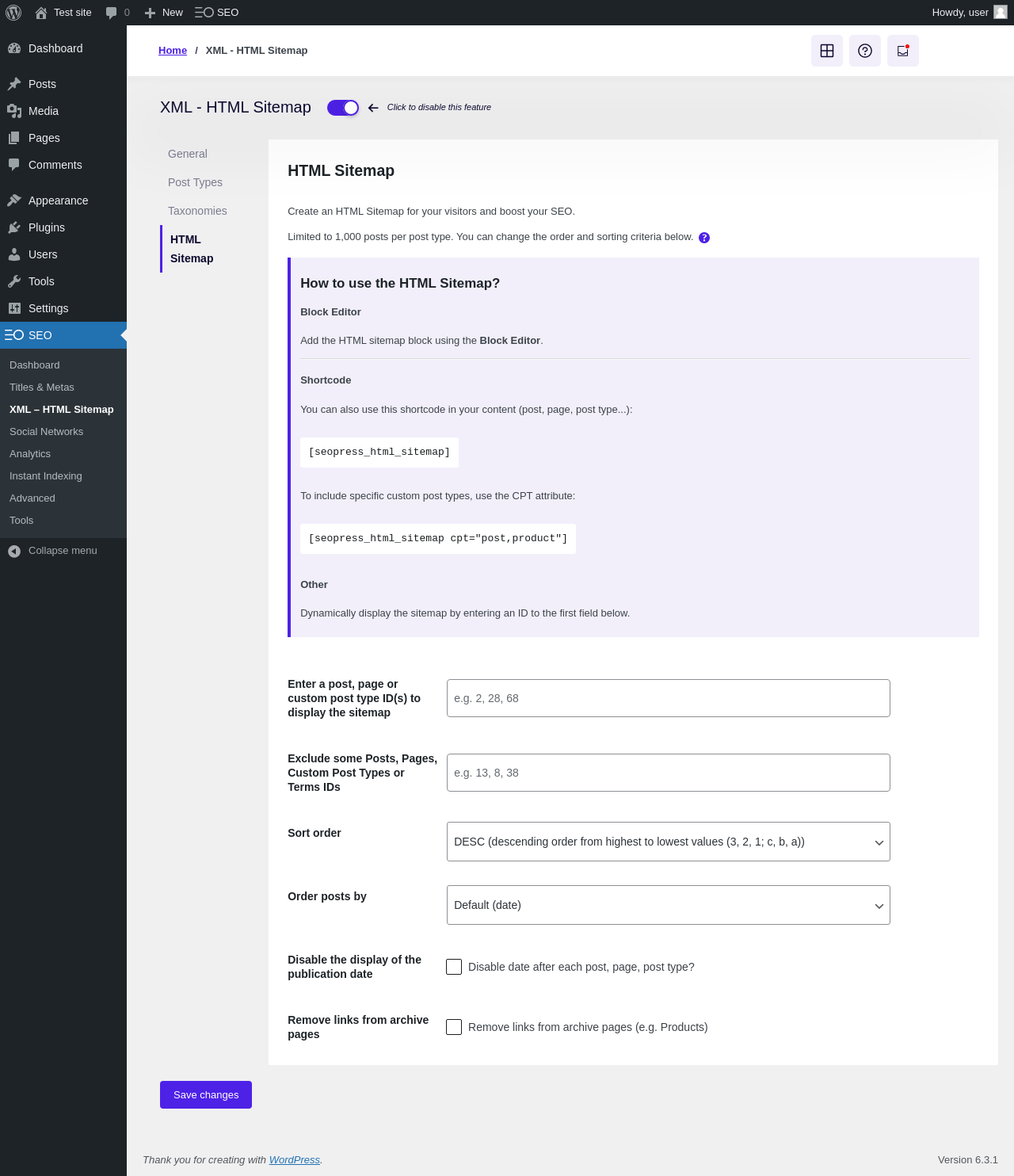Check Disable date after each post checkbox
Viewport: 1014px width, 1176px height.
pos(454,967)
